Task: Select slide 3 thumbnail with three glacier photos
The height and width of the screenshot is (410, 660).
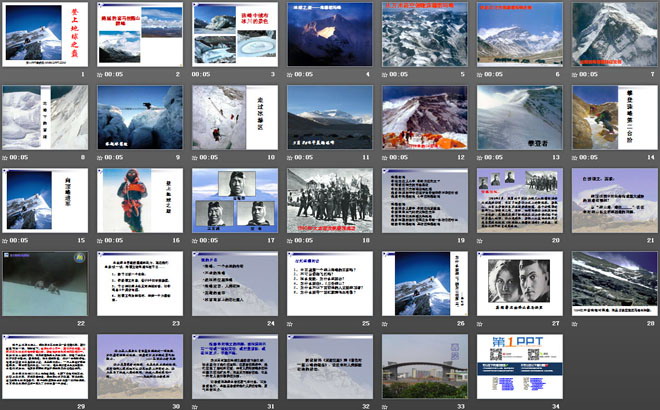Action: point(235,34)
